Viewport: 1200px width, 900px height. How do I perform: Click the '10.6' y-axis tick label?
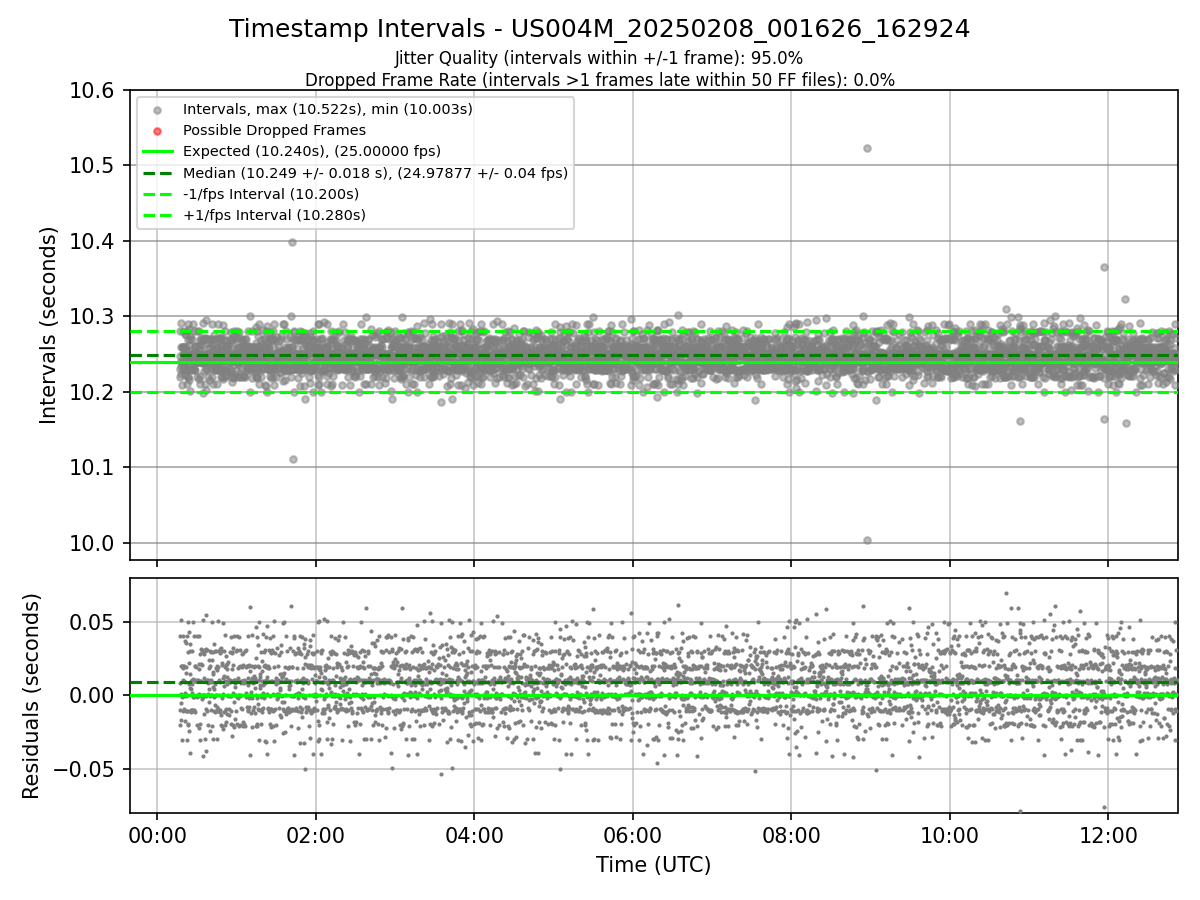(x=92, y=90)
